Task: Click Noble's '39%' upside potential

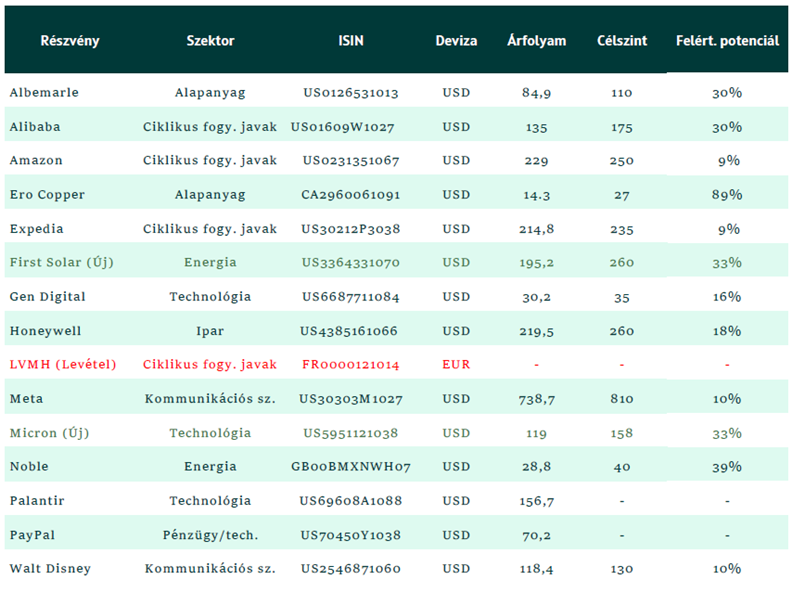Action: click(x=727, y=467)
